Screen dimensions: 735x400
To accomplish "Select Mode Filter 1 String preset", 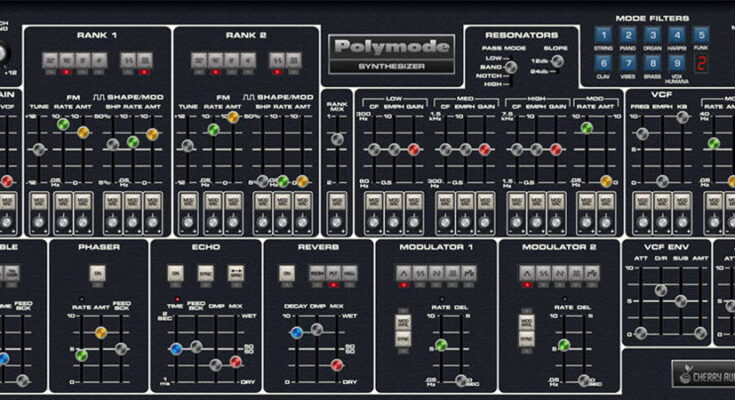I will point(603,35).
